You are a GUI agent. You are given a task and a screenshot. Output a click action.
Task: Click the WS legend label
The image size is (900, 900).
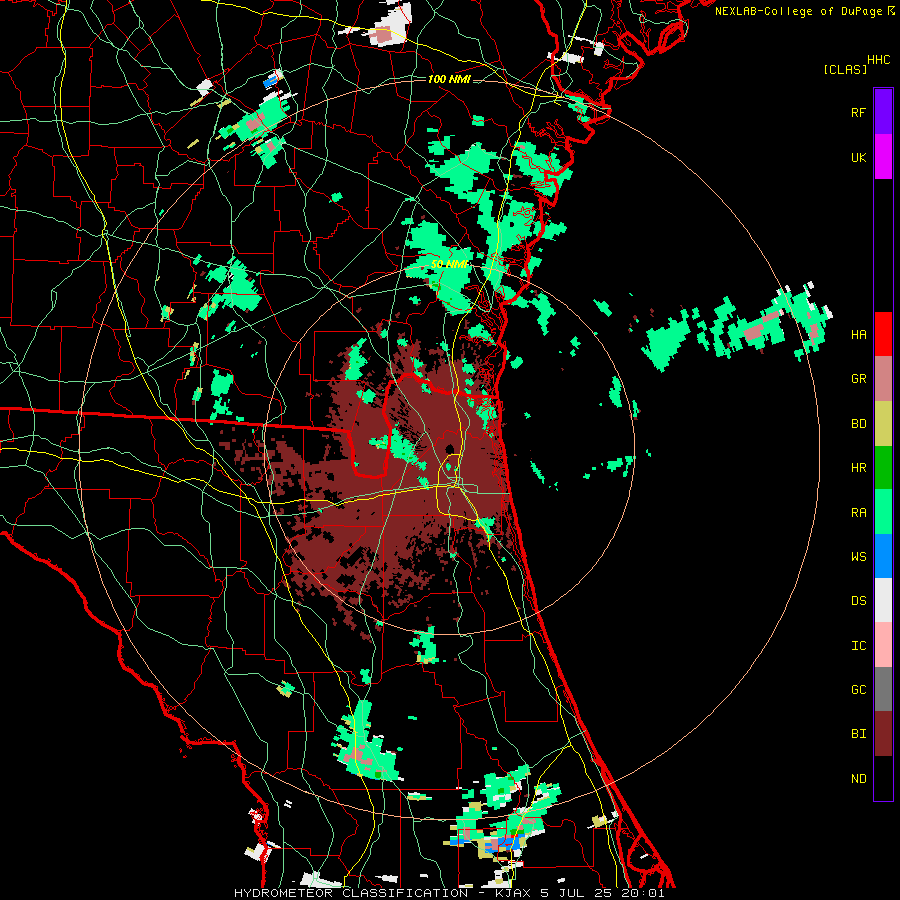point(858,557)
